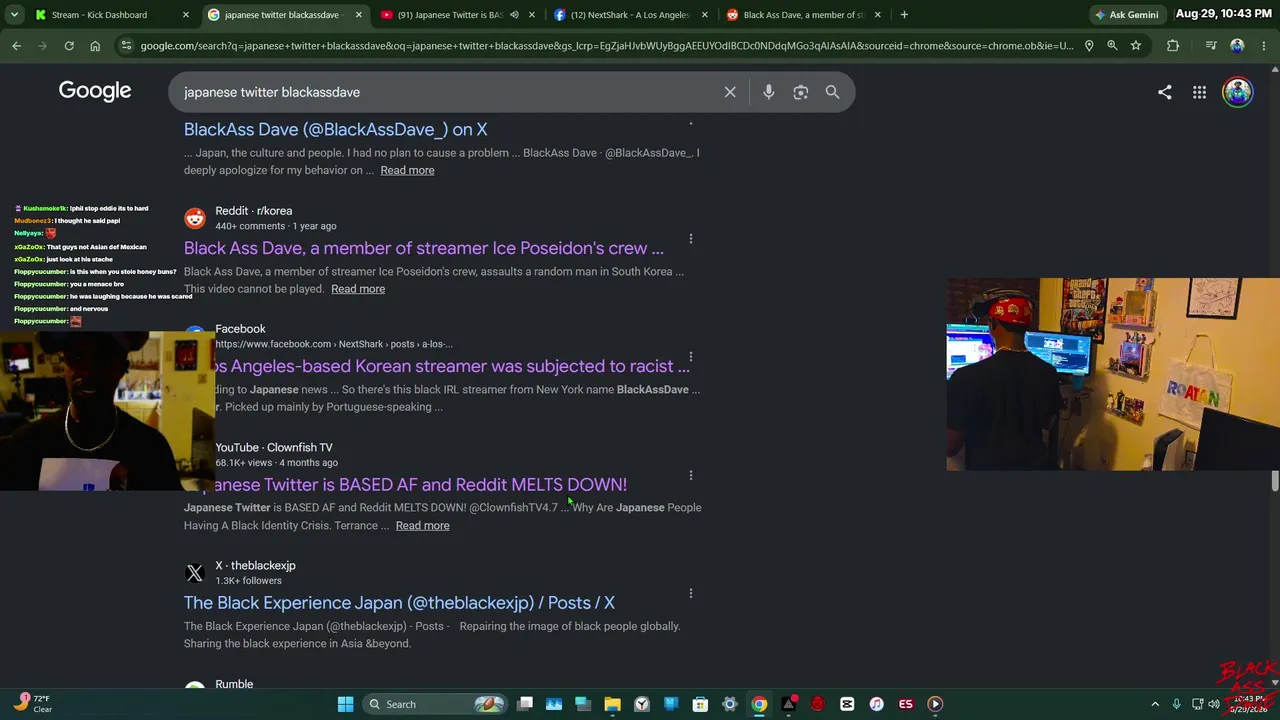Open the Google apps grid
Image resolution: width=1280 pixels, height=720 pixels.
point(1199,92)
